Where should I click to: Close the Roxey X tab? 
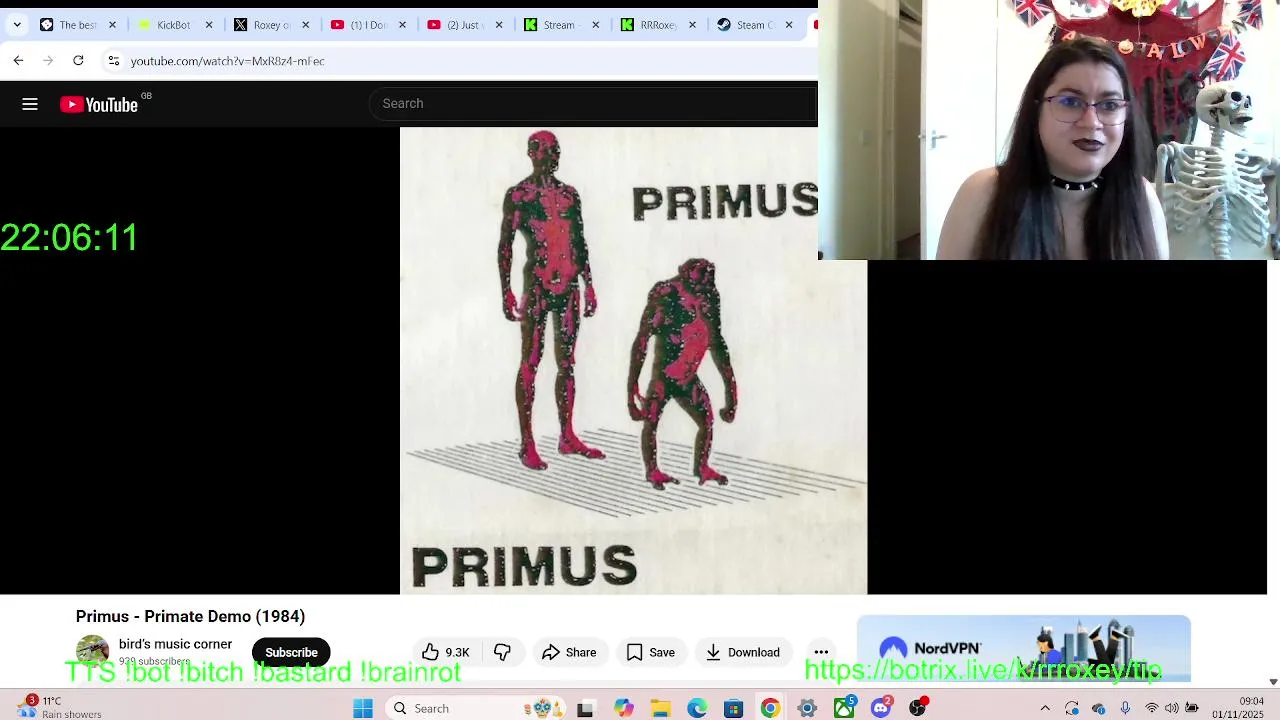click(x=306, y=25)
